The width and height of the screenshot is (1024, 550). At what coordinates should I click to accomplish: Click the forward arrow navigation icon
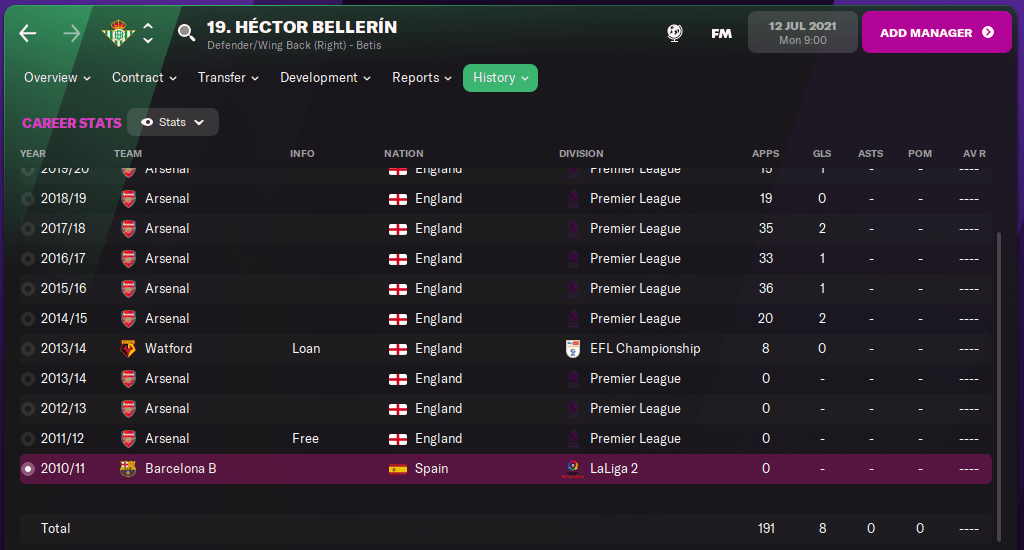coord(71,33)
